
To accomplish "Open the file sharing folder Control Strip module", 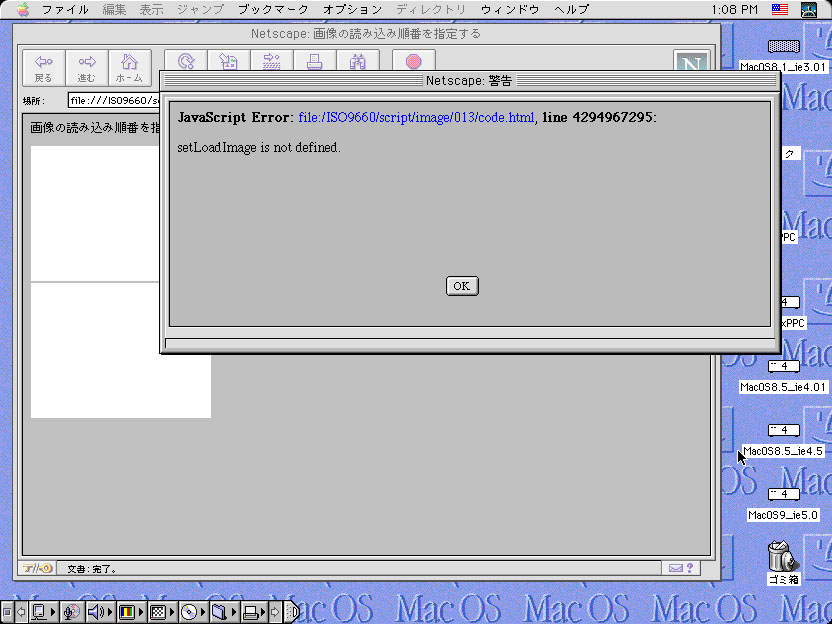I will pyautogui.click(x=223, y=612).
